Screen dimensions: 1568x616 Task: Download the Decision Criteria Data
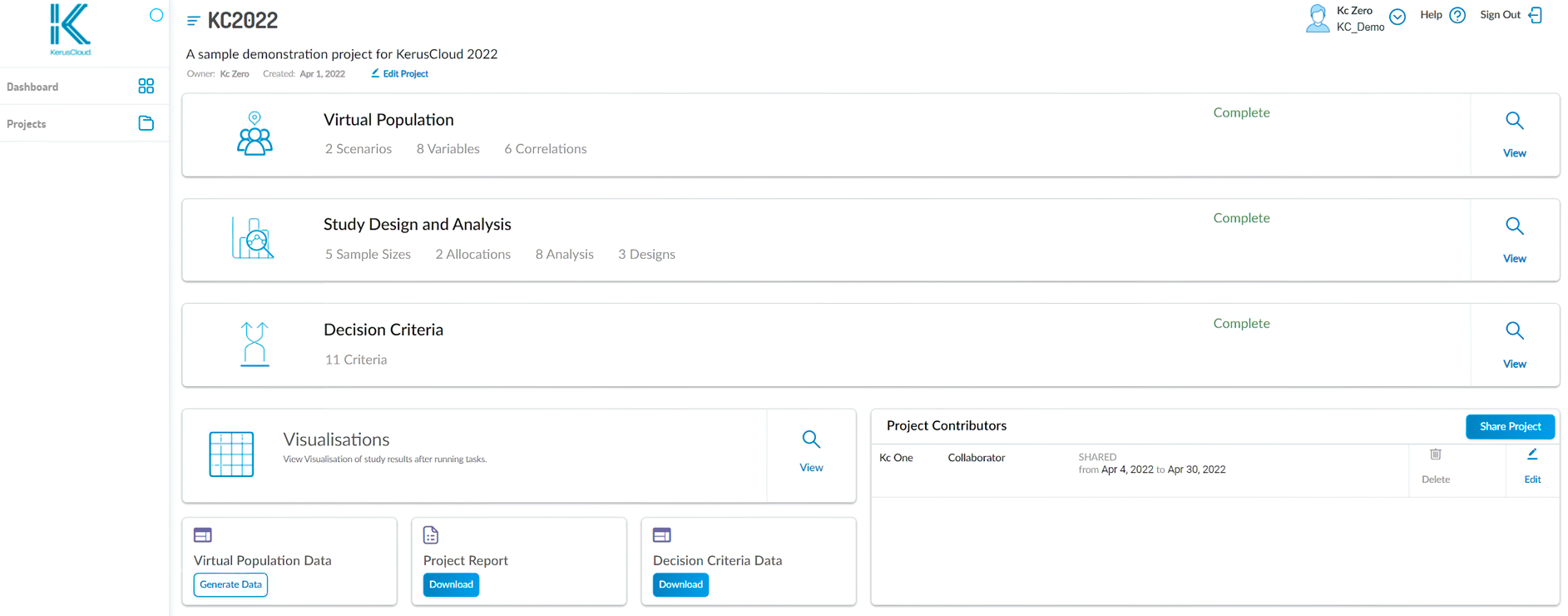tap(680, 584)
